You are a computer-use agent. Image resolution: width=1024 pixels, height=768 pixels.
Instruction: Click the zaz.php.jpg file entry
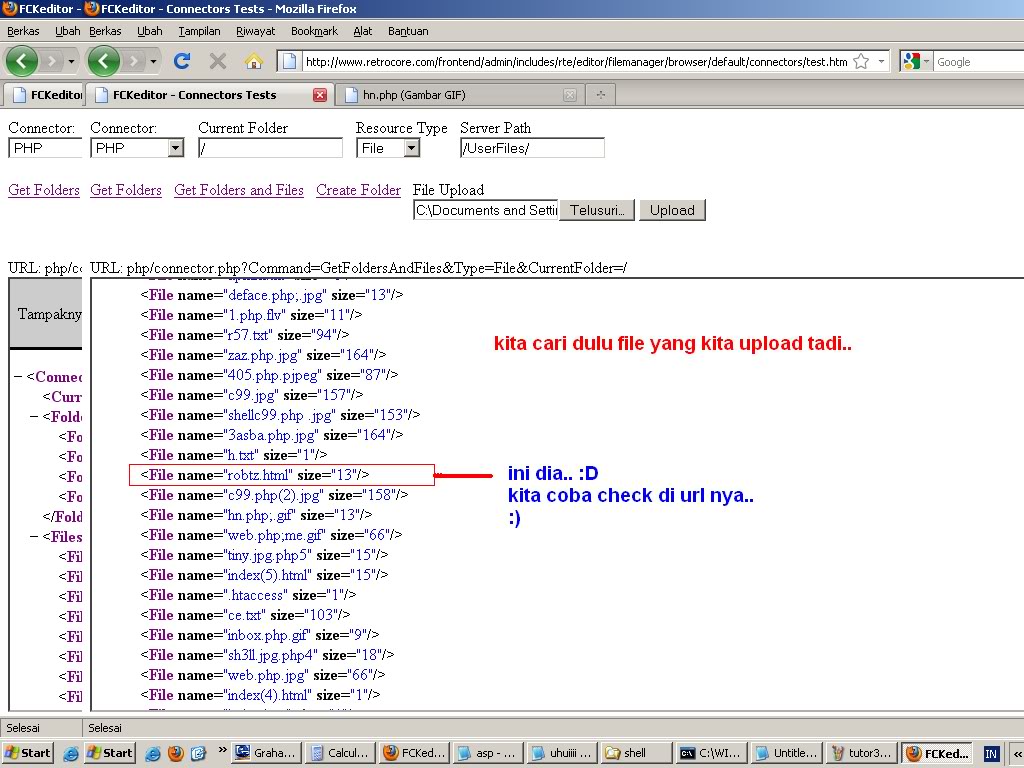[x=263, y=355]
